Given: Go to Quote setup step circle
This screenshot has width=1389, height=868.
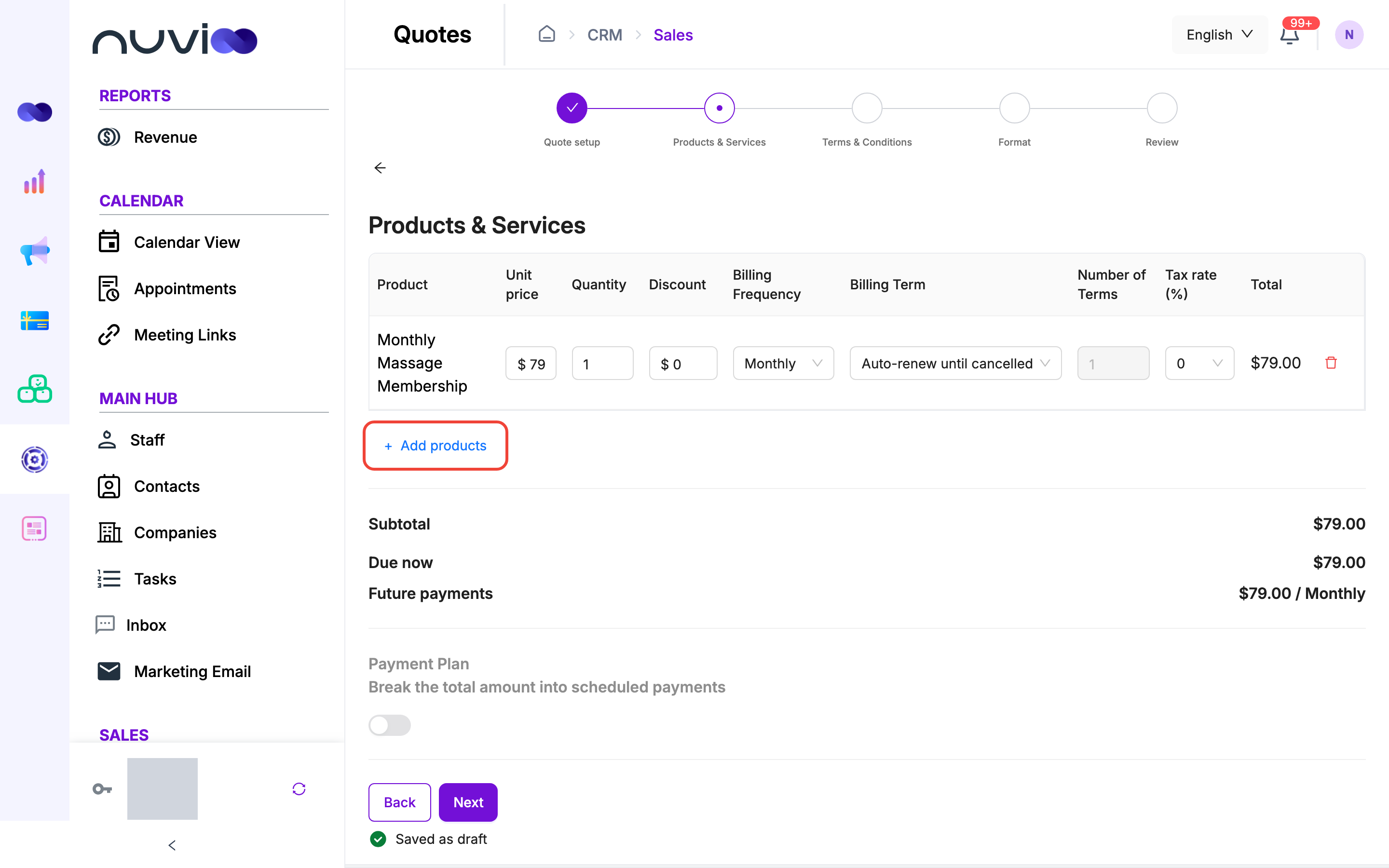Looking at the screenshot, I should click(572, 108).
